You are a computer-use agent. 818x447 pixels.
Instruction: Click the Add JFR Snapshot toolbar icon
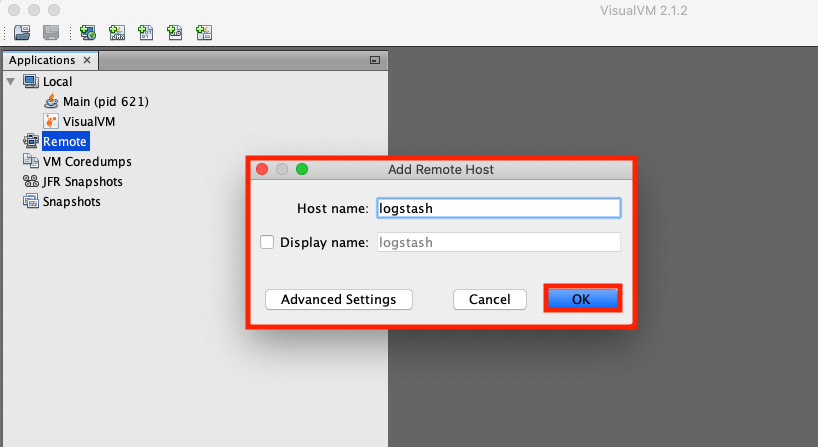pyautogui.click(x=175, y=33)
